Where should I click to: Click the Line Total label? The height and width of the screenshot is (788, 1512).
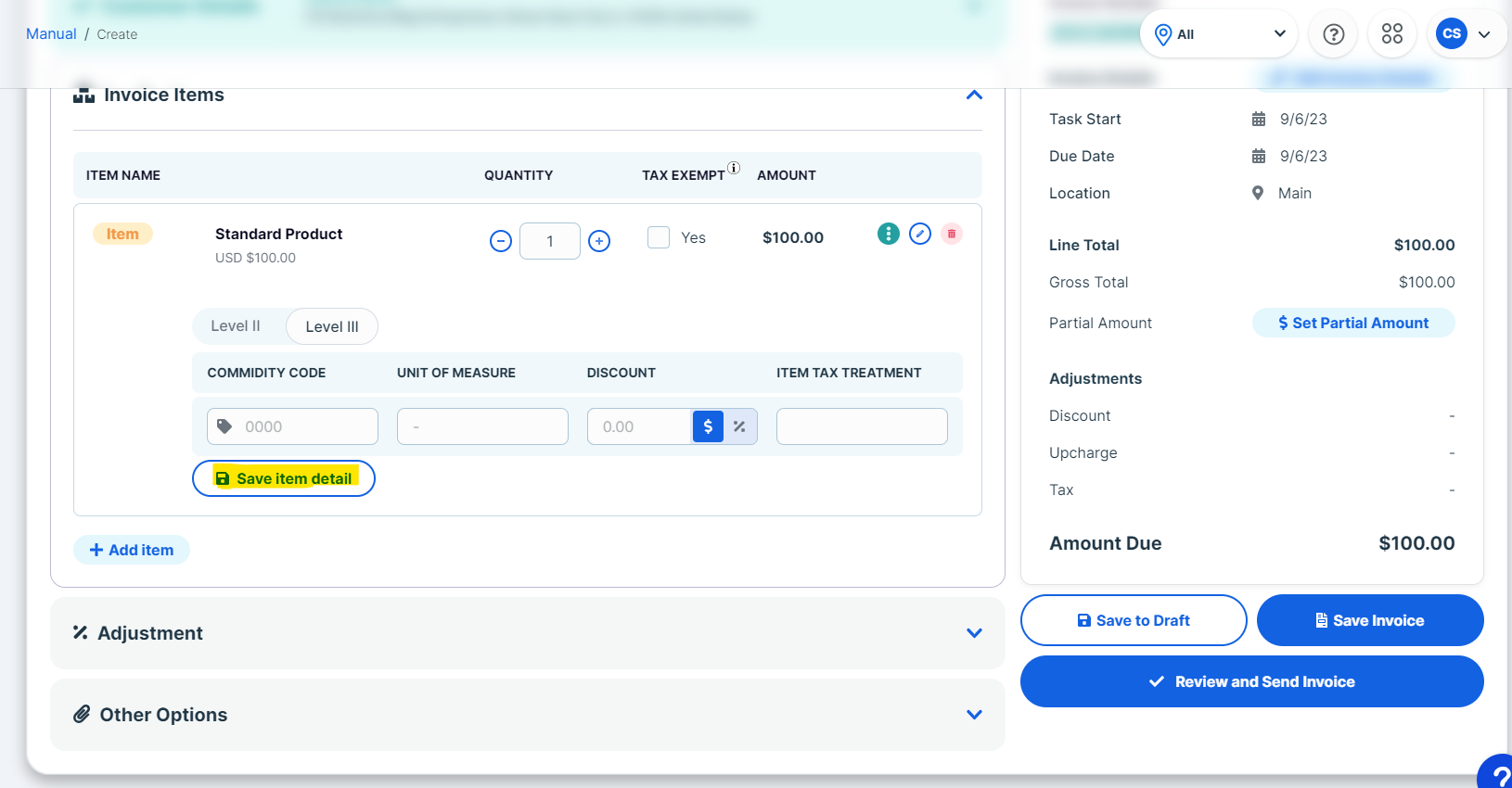click(x=1084, y=245)
